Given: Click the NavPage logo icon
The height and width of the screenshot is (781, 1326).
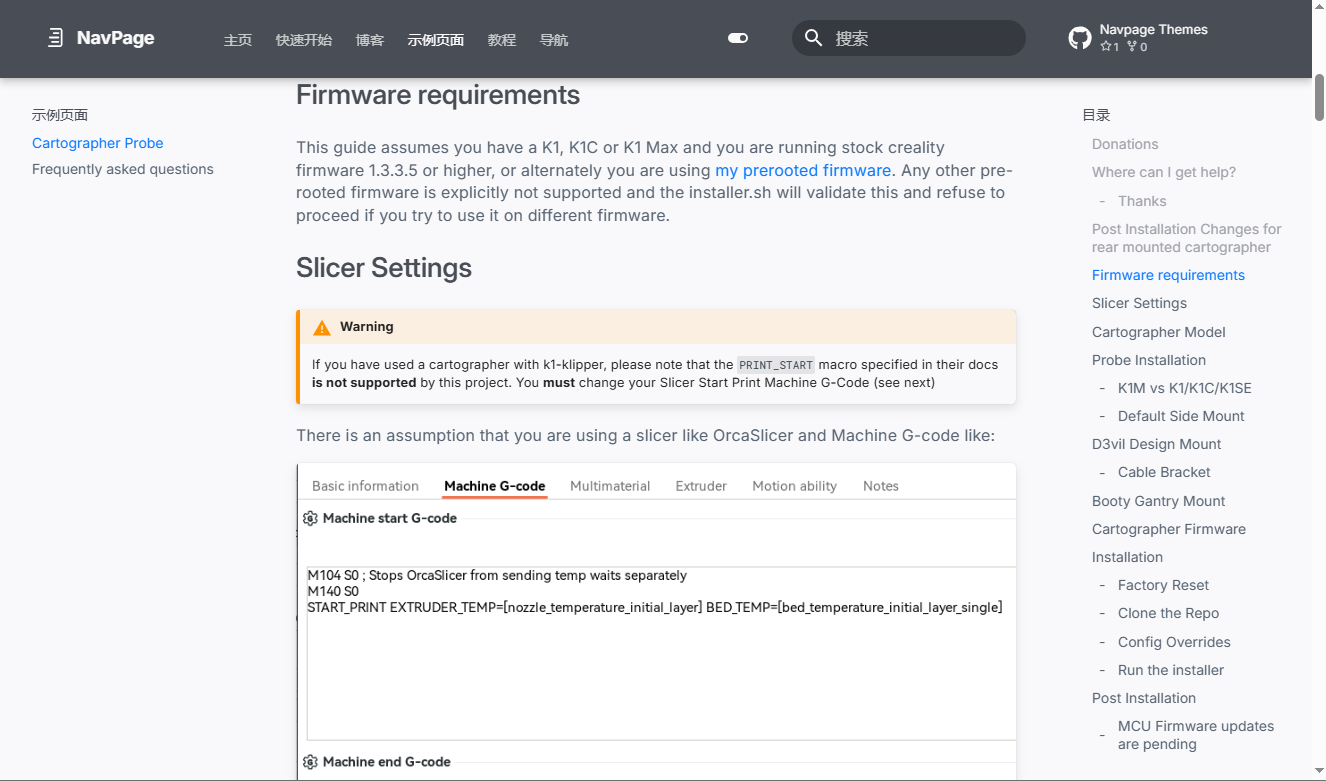Looking at the screenshot, I should (55, 38).
